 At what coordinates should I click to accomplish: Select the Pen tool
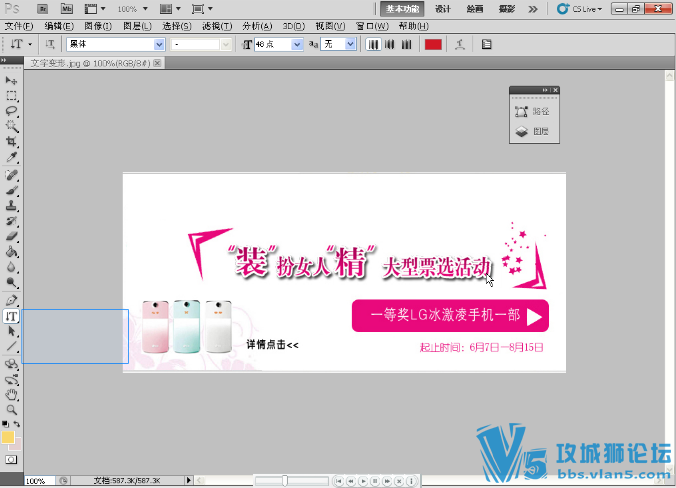pos(11,300)
